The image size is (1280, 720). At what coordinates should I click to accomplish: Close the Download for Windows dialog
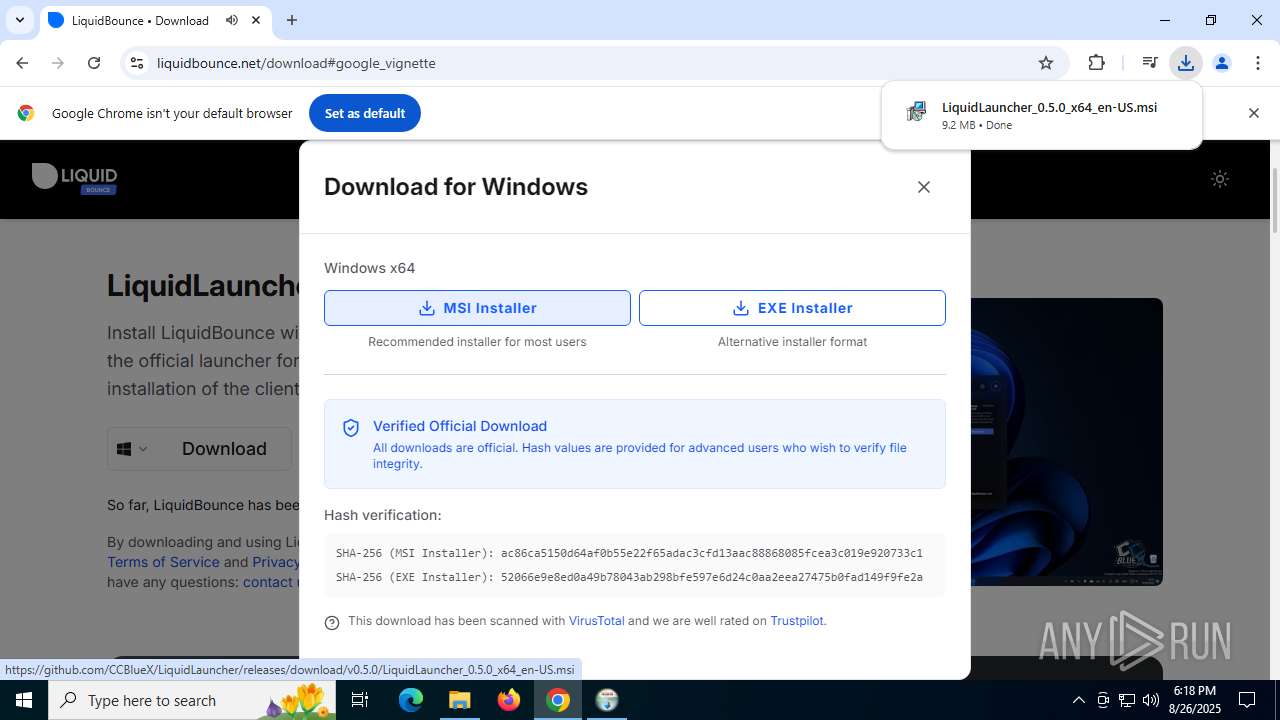(x=924, y=187)
